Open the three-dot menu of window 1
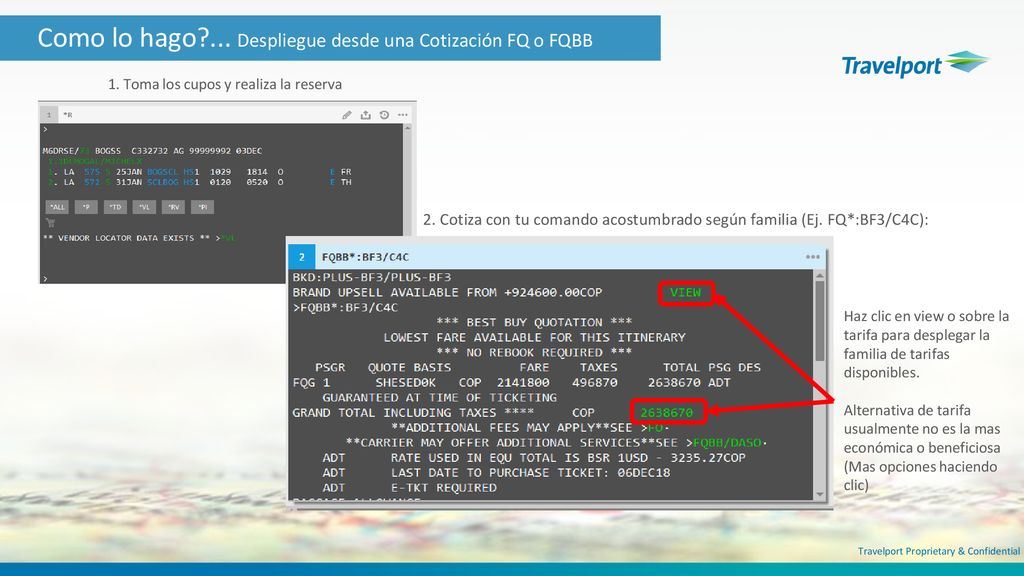 [402, 115]
